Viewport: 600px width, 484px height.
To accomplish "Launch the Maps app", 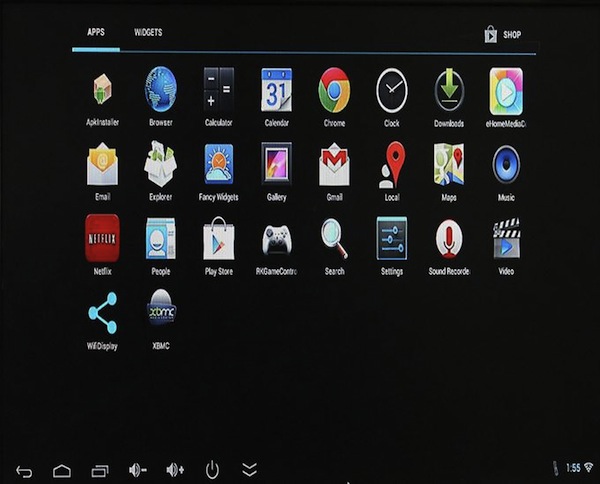I will pos(449,165).
